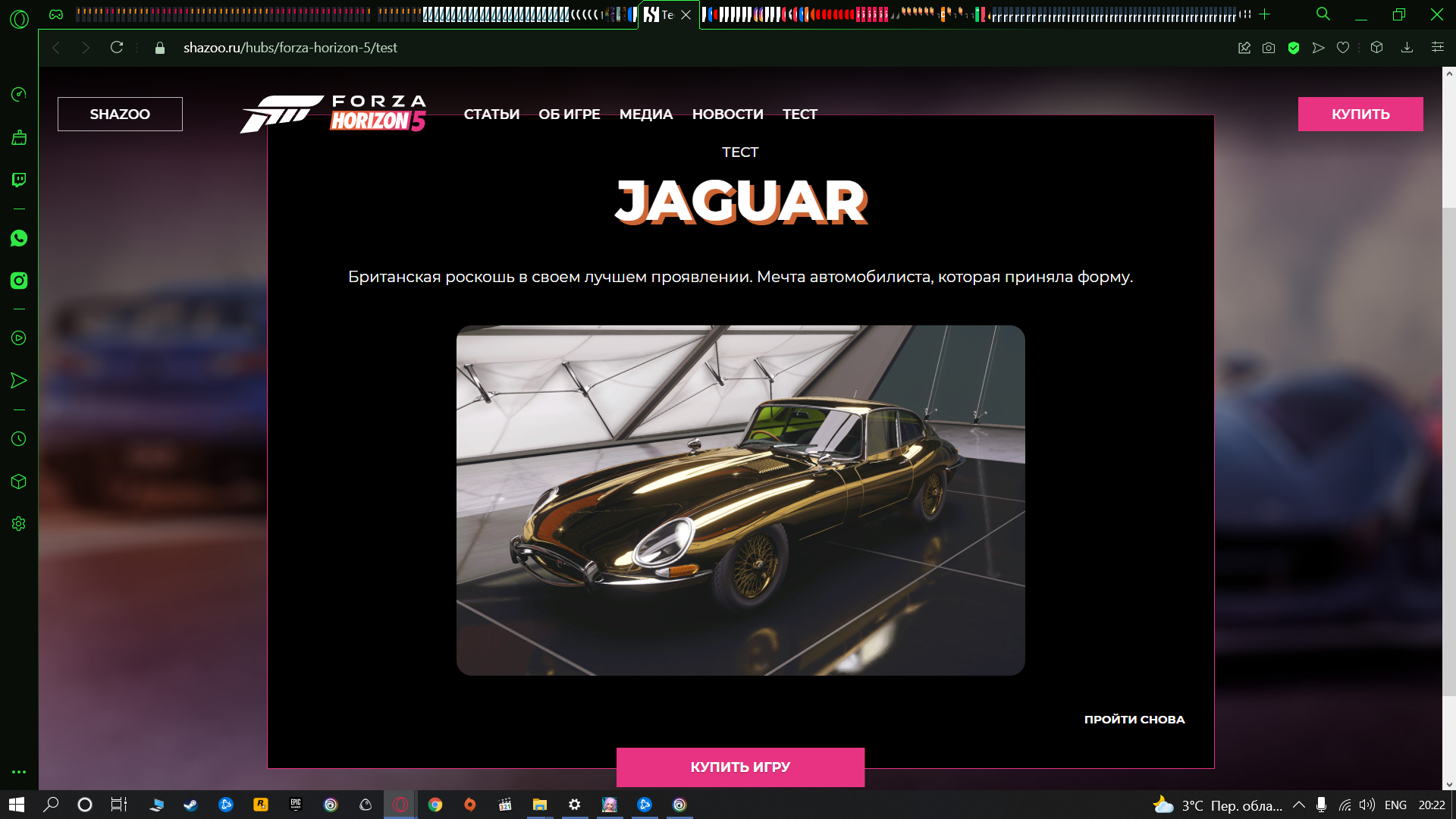
Task: Open Extensions cube icon in sidebar
Action: (x=19, y=482)
